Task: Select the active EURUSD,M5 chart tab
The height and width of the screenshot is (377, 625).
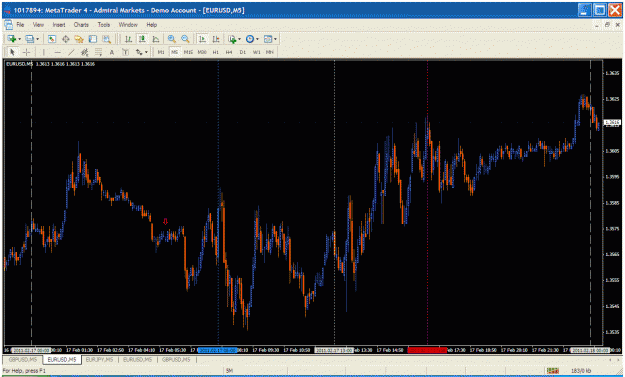Action: [x=62, y=360]
